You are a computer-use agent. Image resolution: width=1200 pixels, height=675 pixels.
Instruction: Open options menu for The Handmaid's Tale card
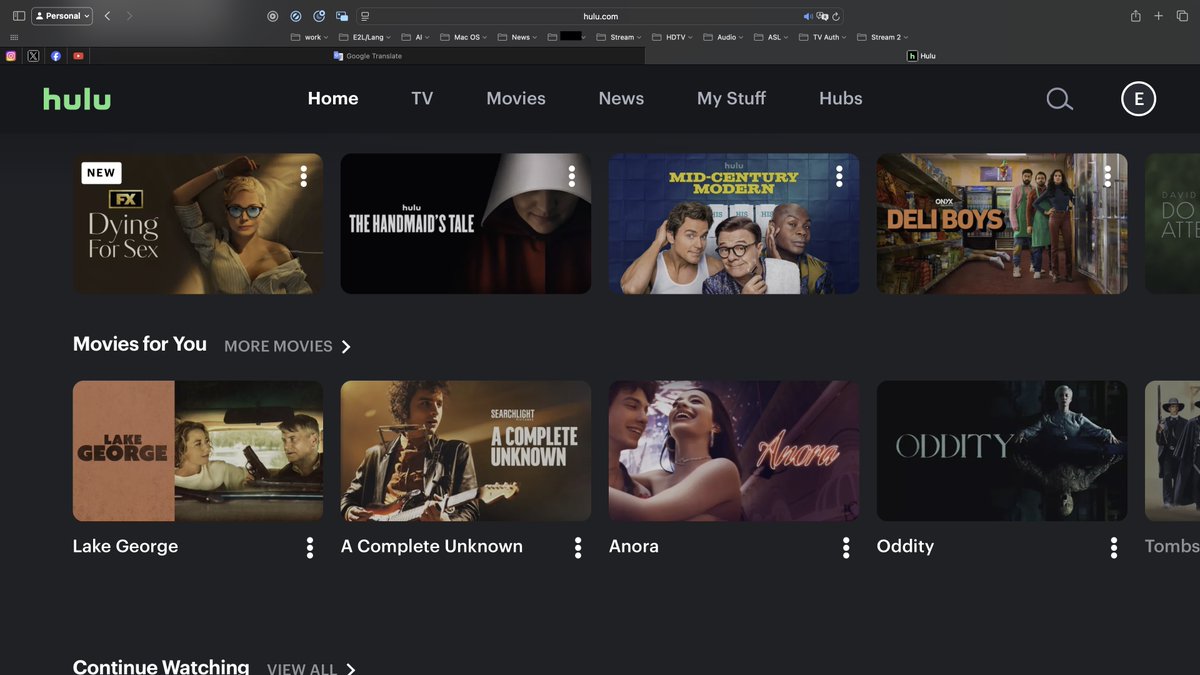(571, 176)
